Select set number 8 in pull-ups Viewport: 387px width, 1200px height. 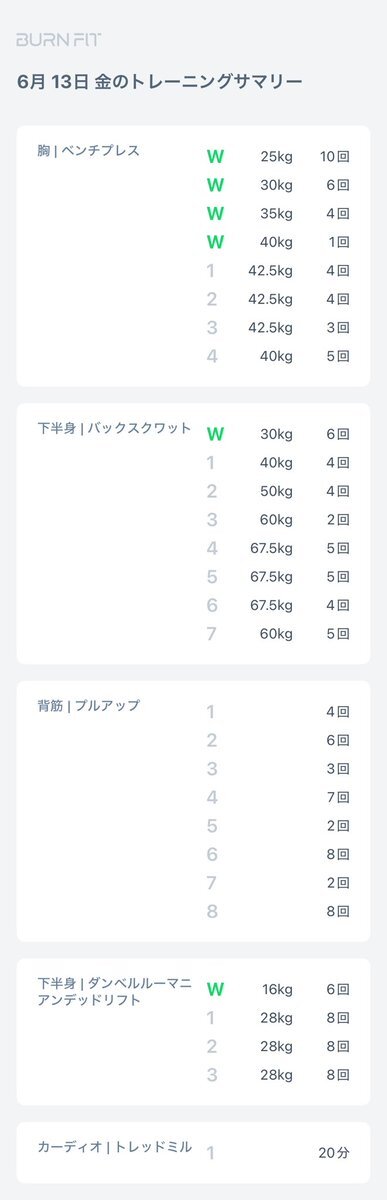211,911
